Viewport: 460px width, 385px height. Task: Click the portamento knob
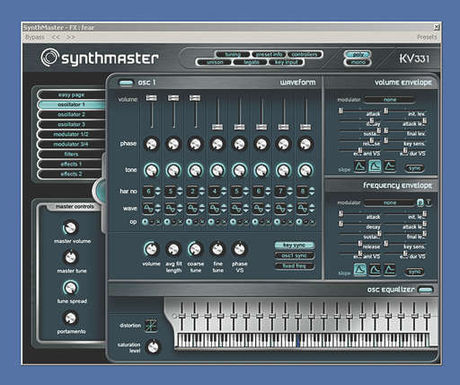point(70,318)
